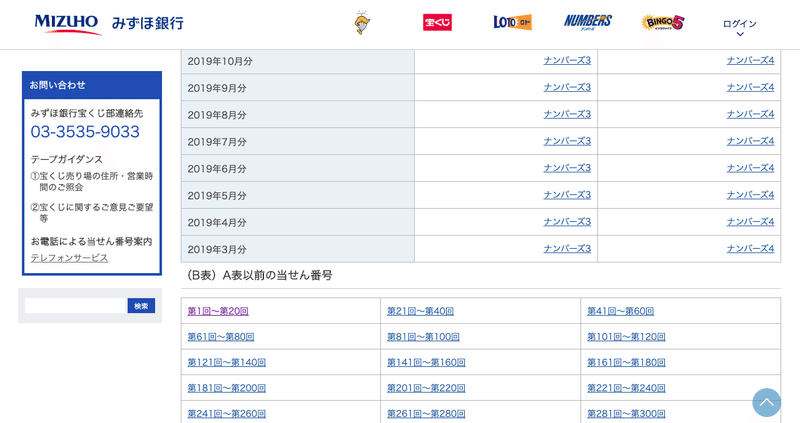Open the lottery mascot character icon
This screenshot has width=800, height=423.
click(x=362, y=22)
